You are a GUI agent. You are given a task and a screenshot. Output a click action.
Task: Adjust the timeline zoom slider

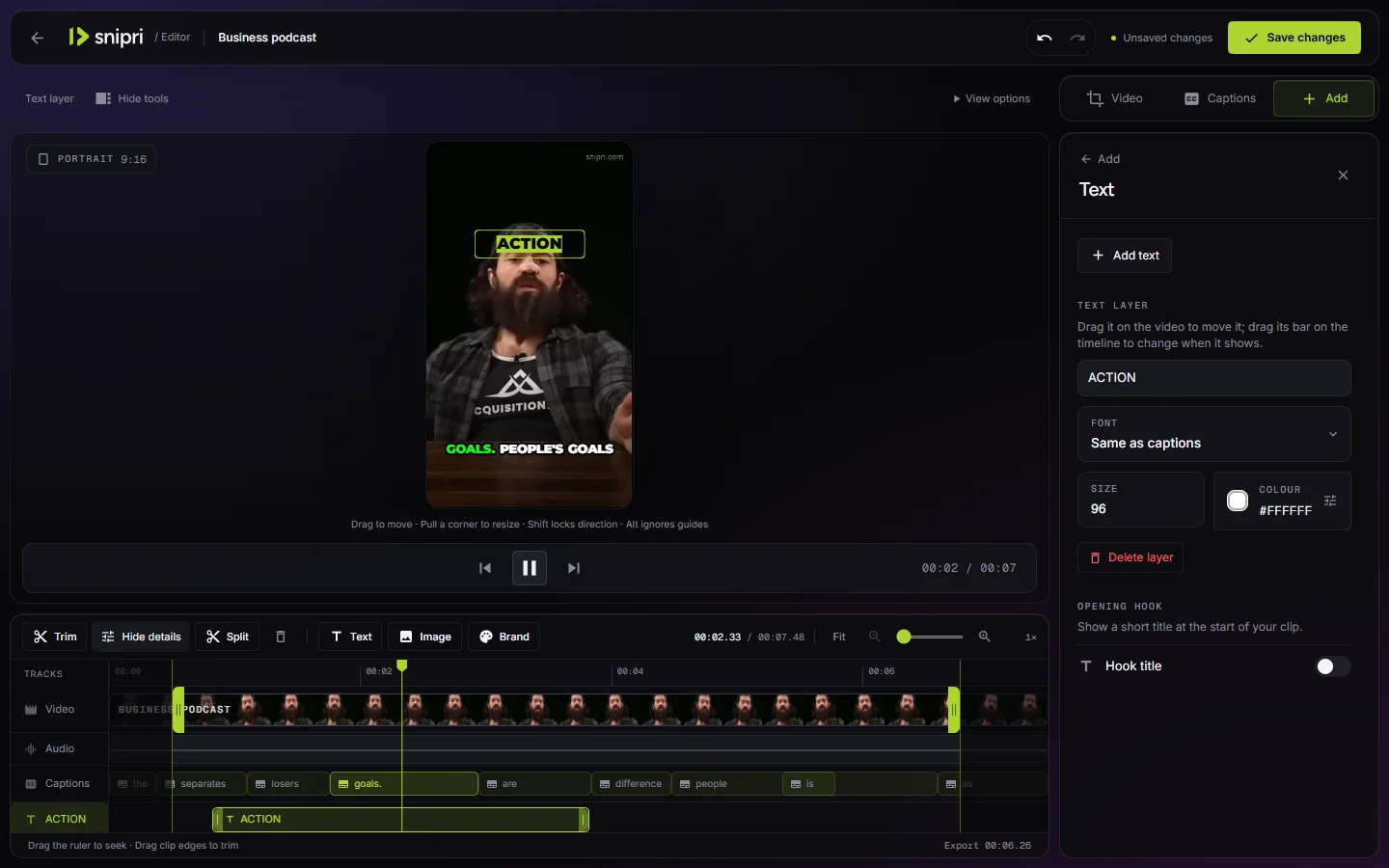click(x=930, y=637)
